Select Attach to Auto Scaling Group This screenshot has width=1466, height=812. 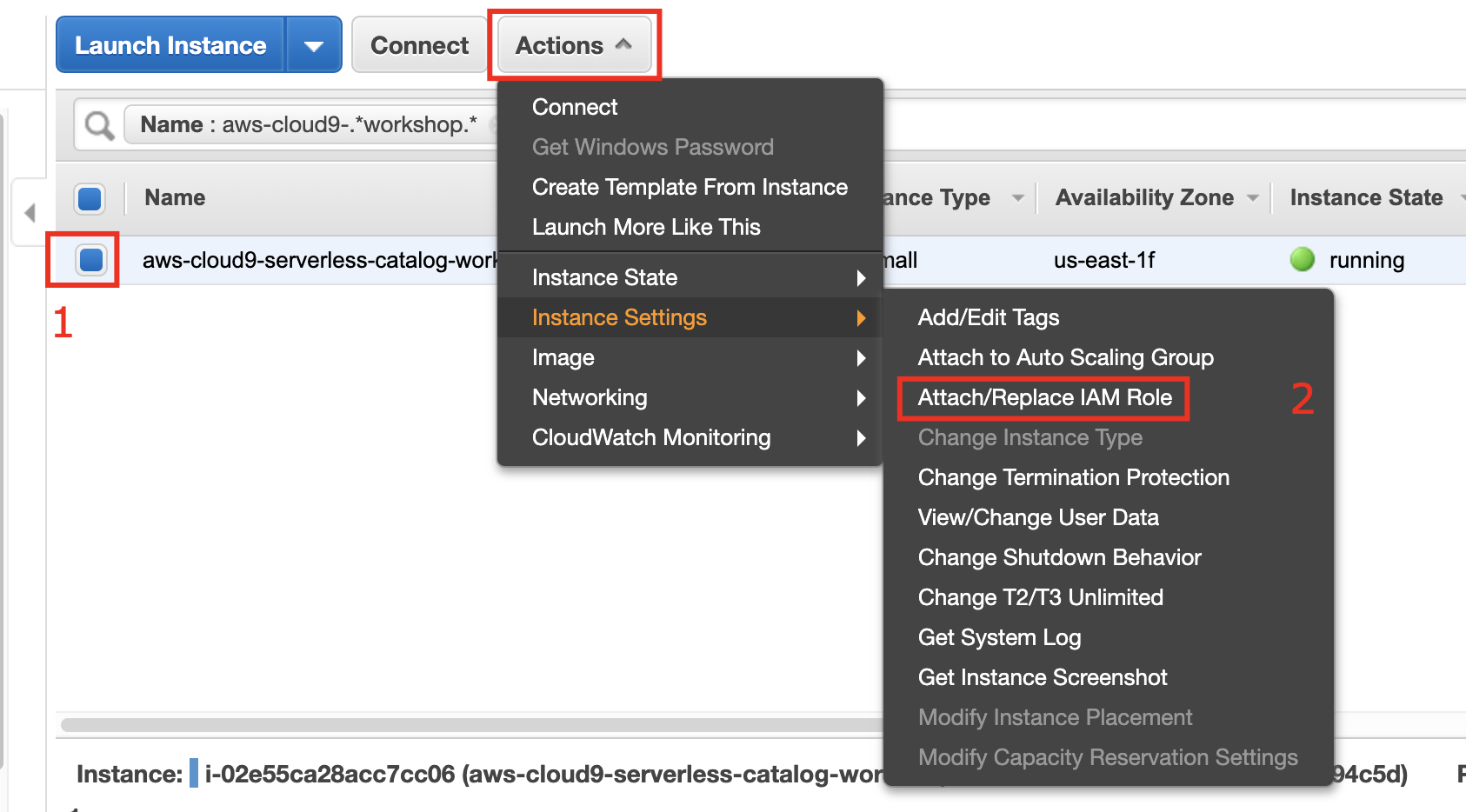point(1065,357)
